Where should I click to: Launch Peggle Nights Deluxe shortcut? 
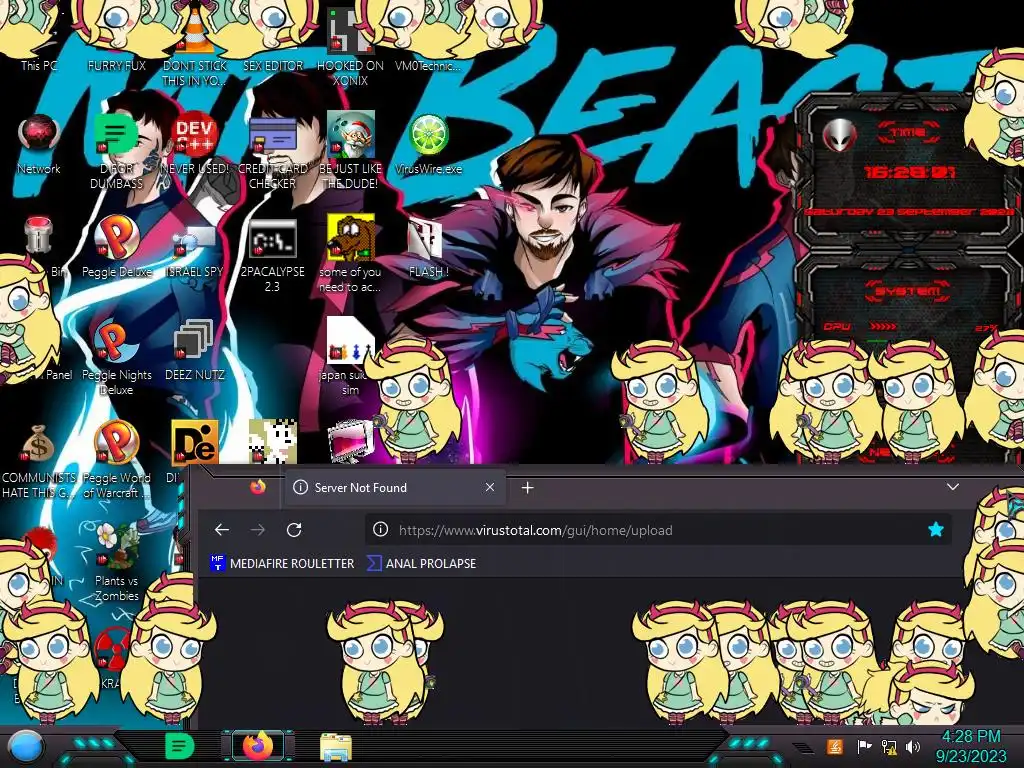(116, 341)
